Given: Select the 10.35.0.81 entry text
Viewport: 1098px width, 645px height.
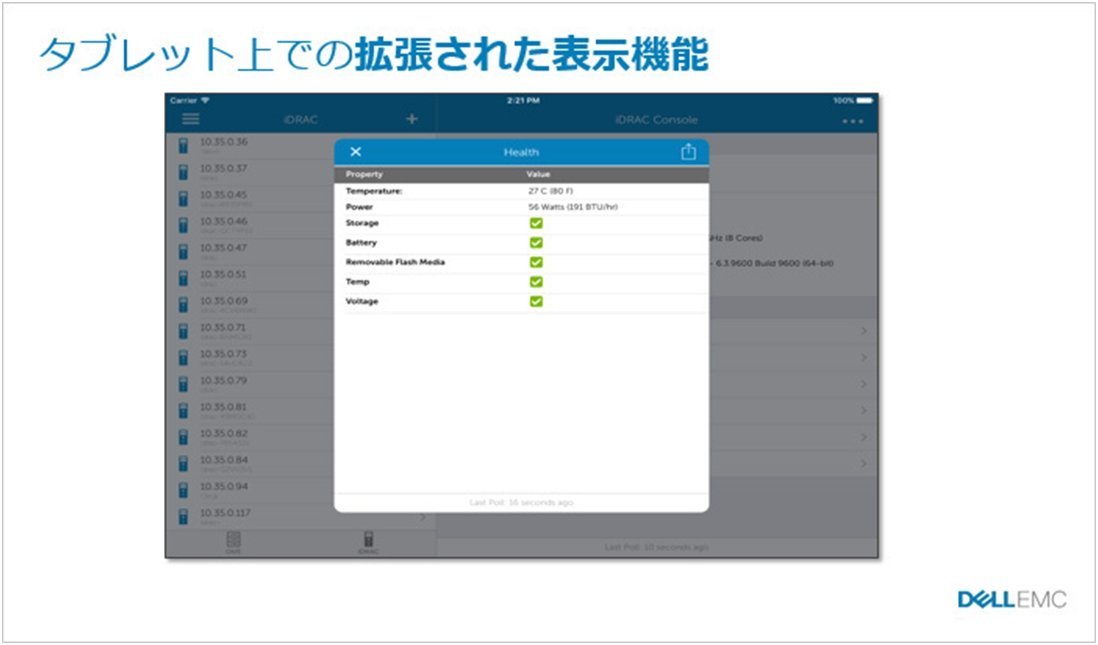Looking at the screenshot, I should pyautogui.click(x=223, y=407).
